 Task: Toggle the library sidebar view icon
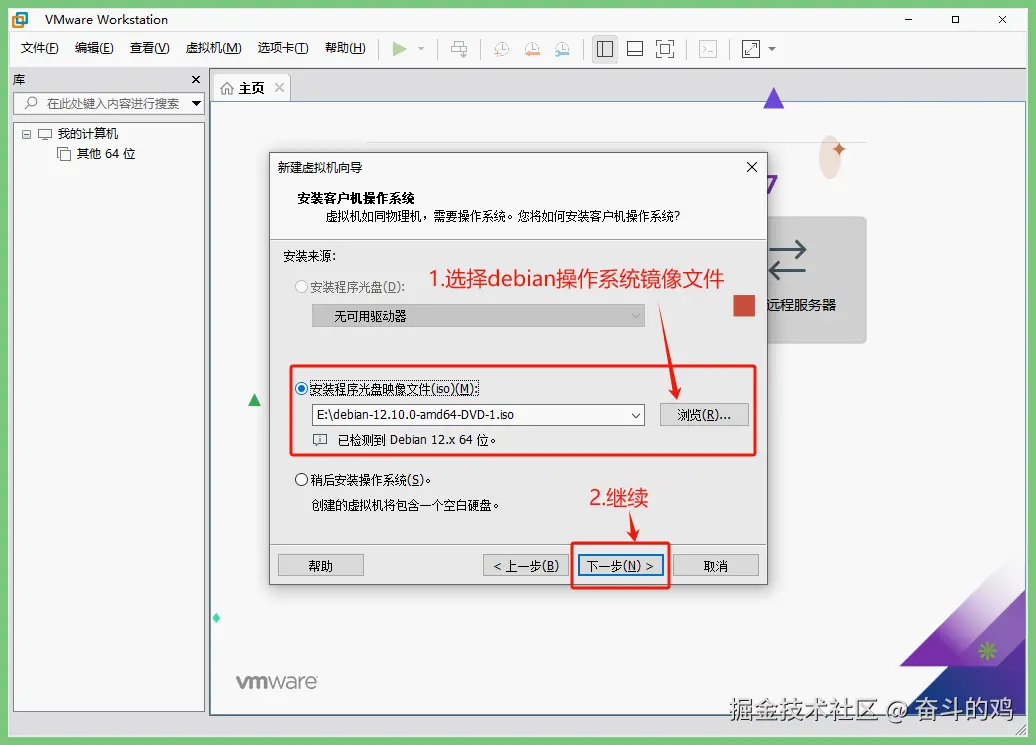605,49
